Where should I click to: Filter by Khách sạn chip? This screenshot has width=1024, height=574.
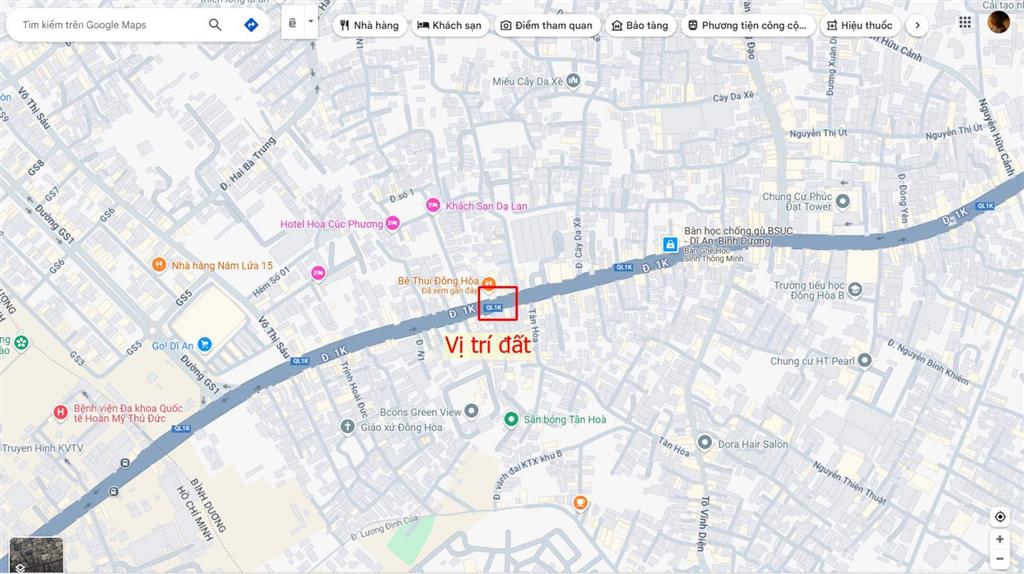click(x=449, y=25)
